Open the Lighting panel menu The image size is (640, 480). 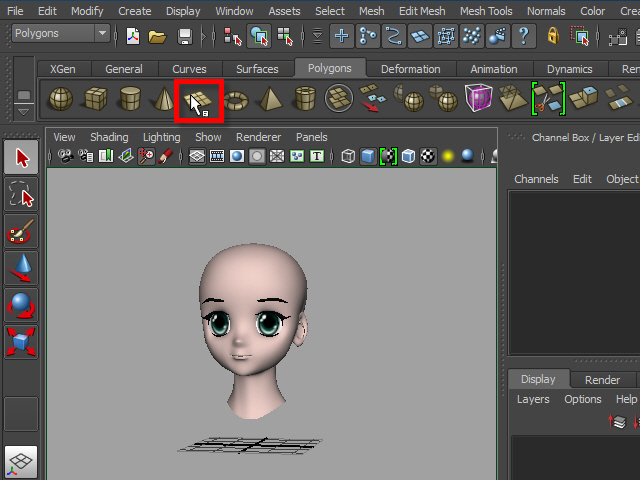coord(162,137)
